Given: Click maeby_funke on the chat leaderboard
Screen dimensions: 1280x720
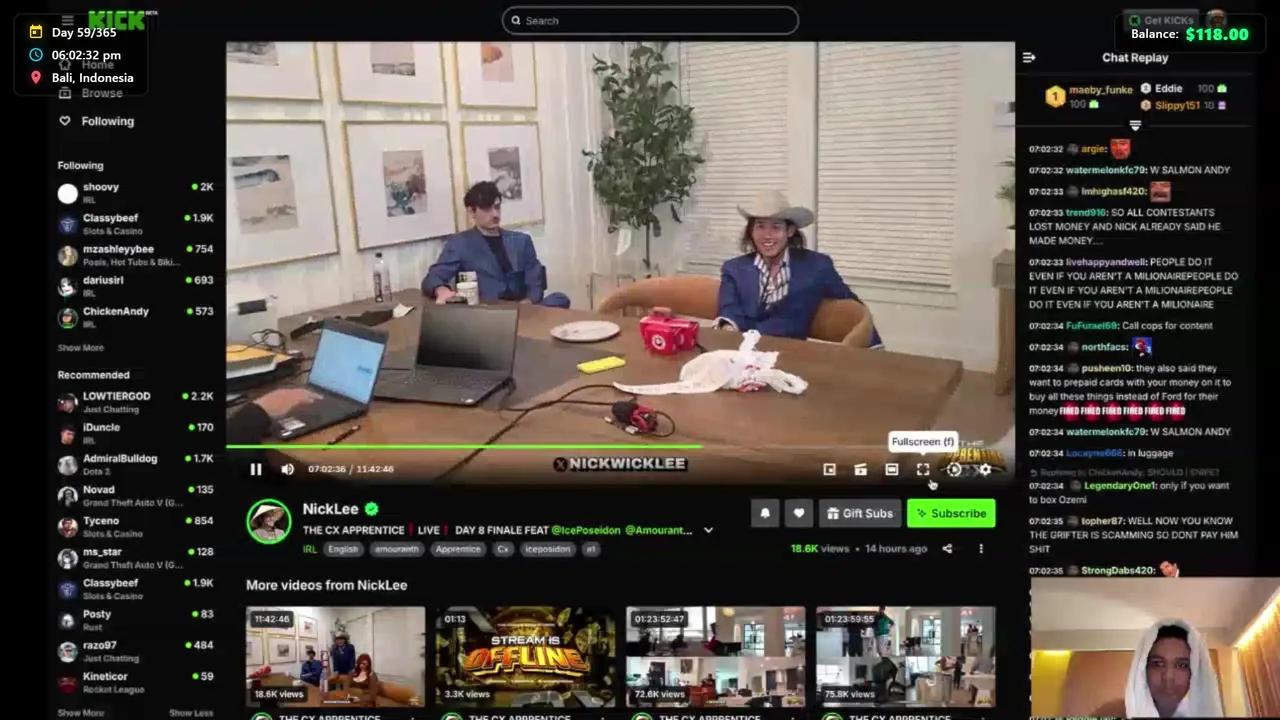Looking at the screenshot, I should click(1100, 89).
